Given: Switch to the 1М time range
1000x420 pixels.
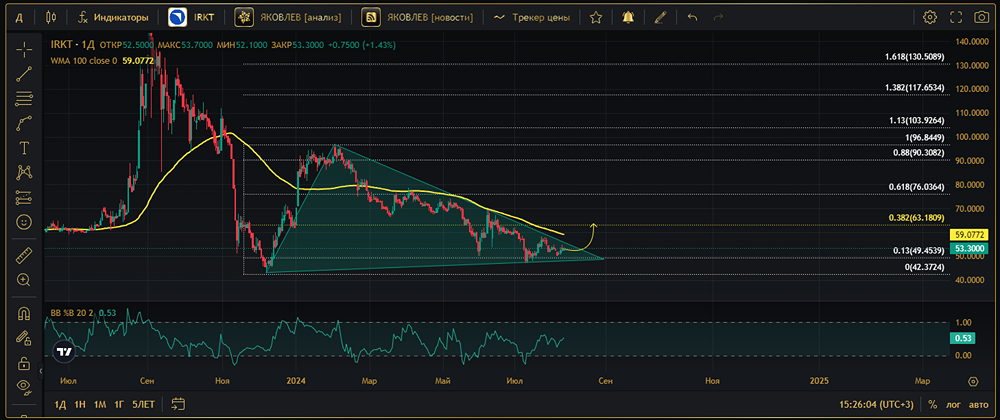Looking at the screenshot, I should coord(100,404).
